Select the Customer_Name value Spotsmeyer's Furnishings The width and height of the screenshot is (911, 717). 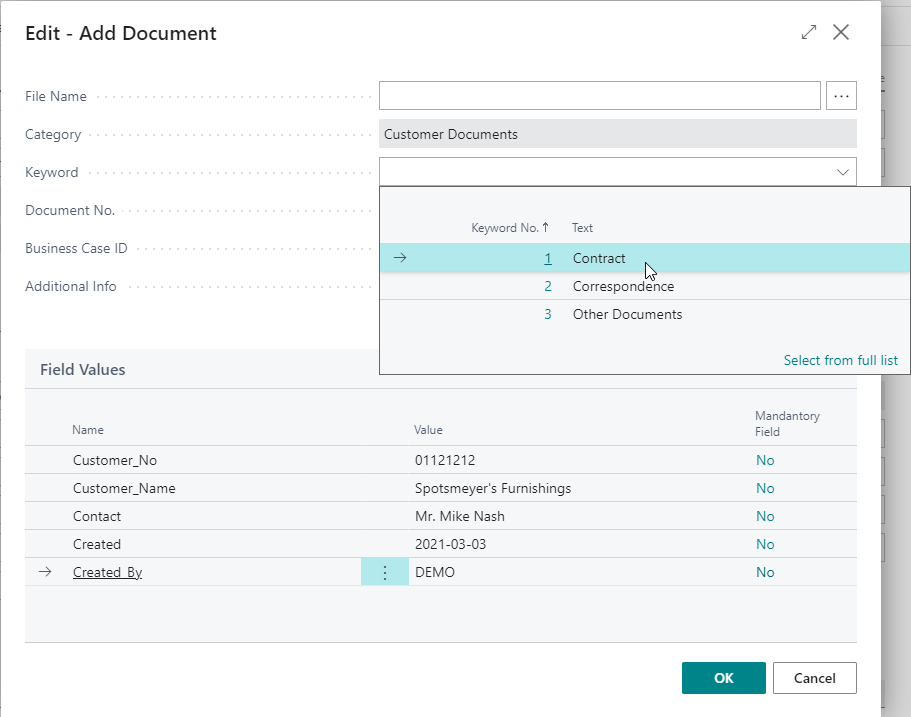[x=493, y=488]
